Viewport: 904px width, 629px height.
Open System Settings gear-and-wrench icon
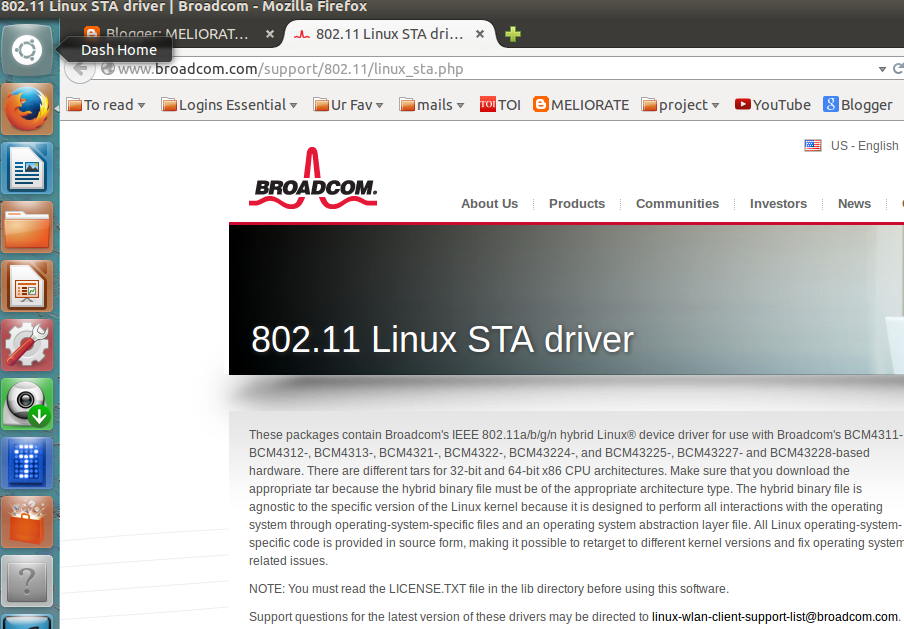coord(27,345)
